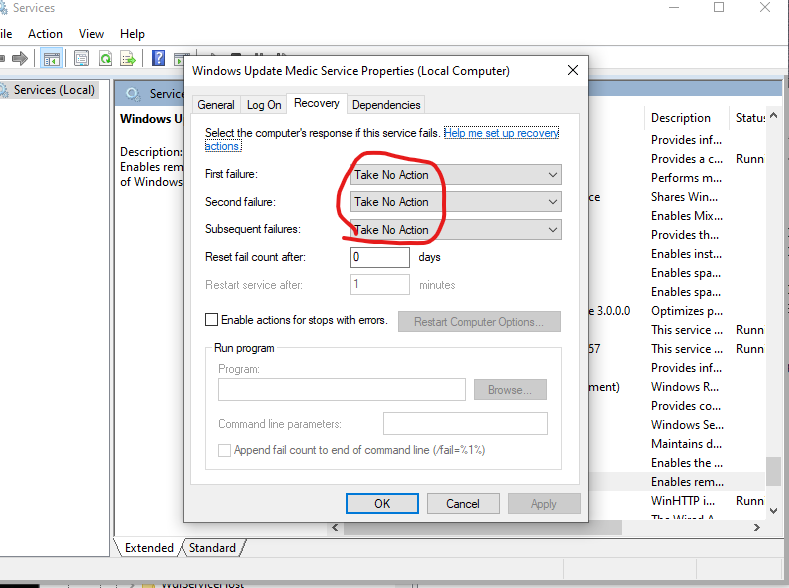Select the 'Windows Se...' description row
This screenshot has height=588, width=789.
pyautogui.click(x=687, y=425)
